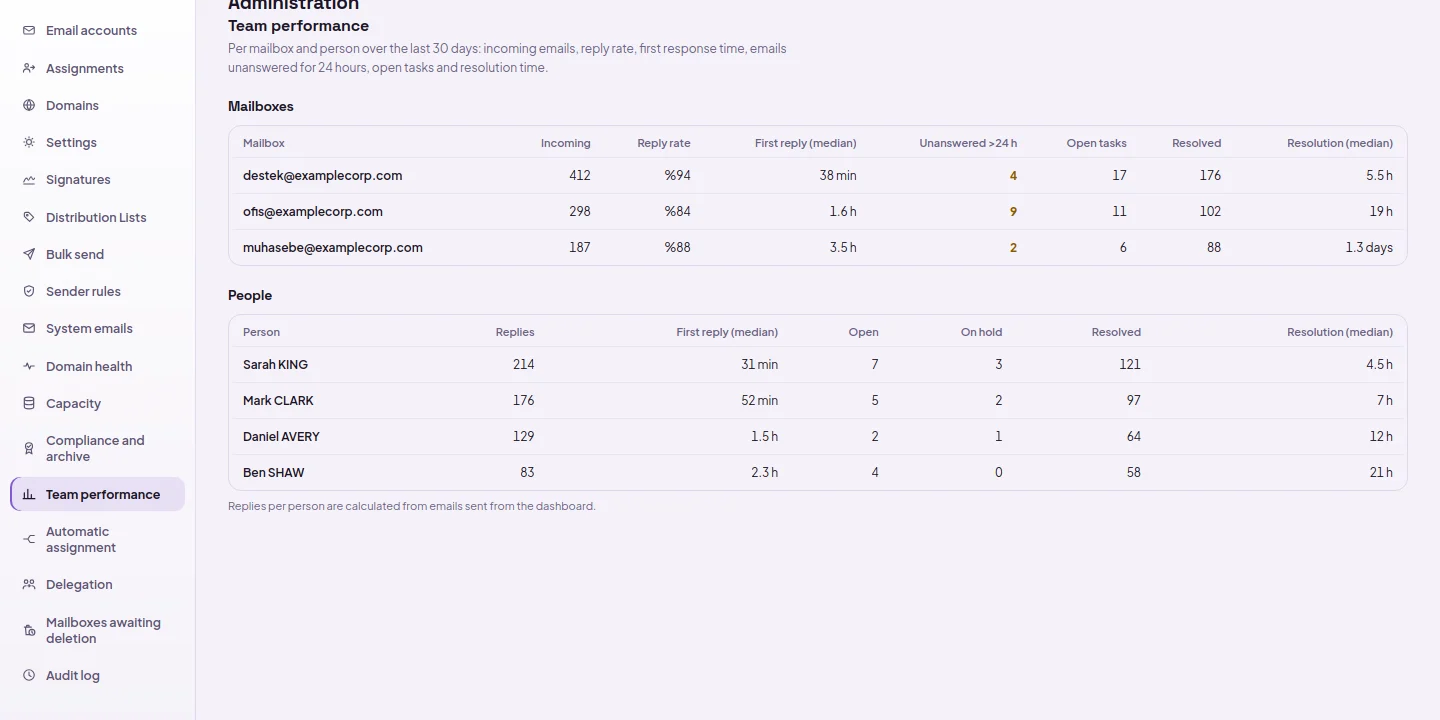Click the Unanswered >24 h column header
The image size is (1440, 720).
[968, 143]
